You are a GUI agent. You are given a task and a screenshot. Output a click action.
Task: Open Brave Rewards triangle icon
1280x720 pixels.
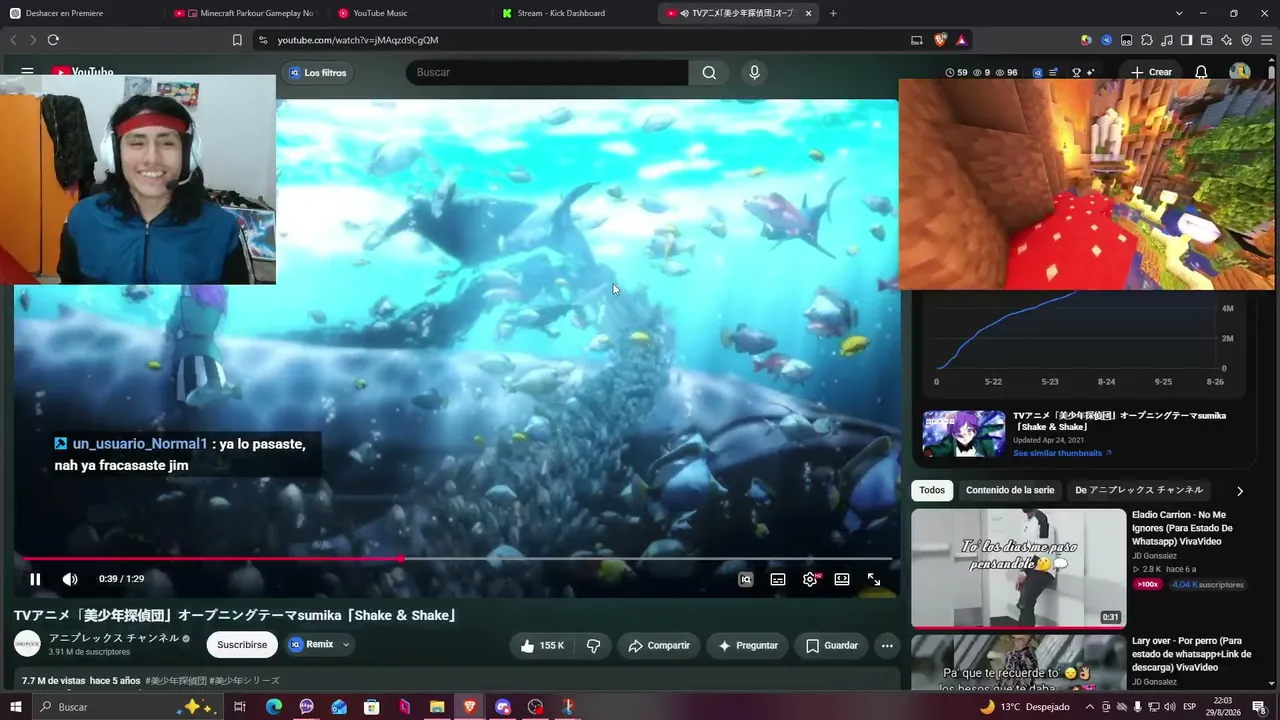tap(962, 40)
